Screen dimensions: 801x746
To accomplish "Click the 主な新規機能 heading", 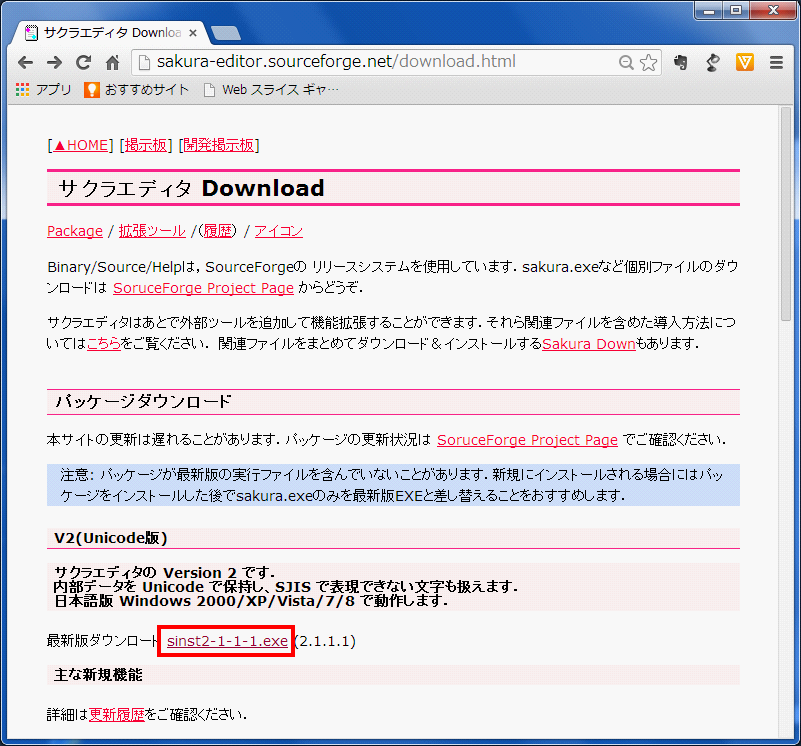I will [98, 675].
